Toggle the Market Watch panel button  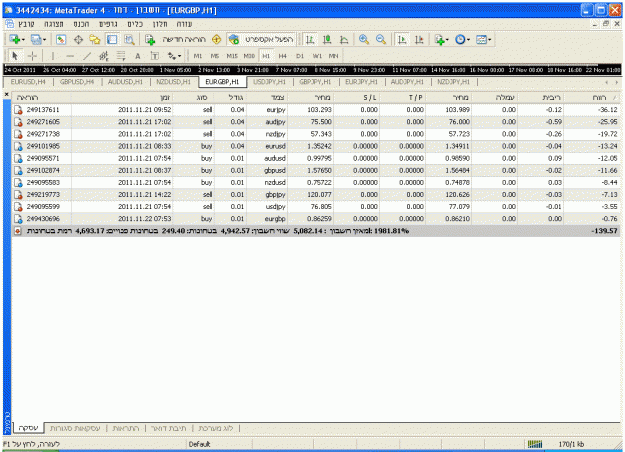coord(61,39)
